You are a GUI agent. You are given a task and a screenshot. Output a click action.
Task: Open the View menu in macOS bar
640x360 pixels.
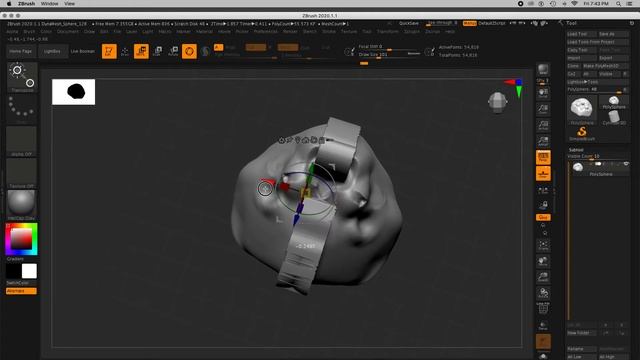coord(69,4)
